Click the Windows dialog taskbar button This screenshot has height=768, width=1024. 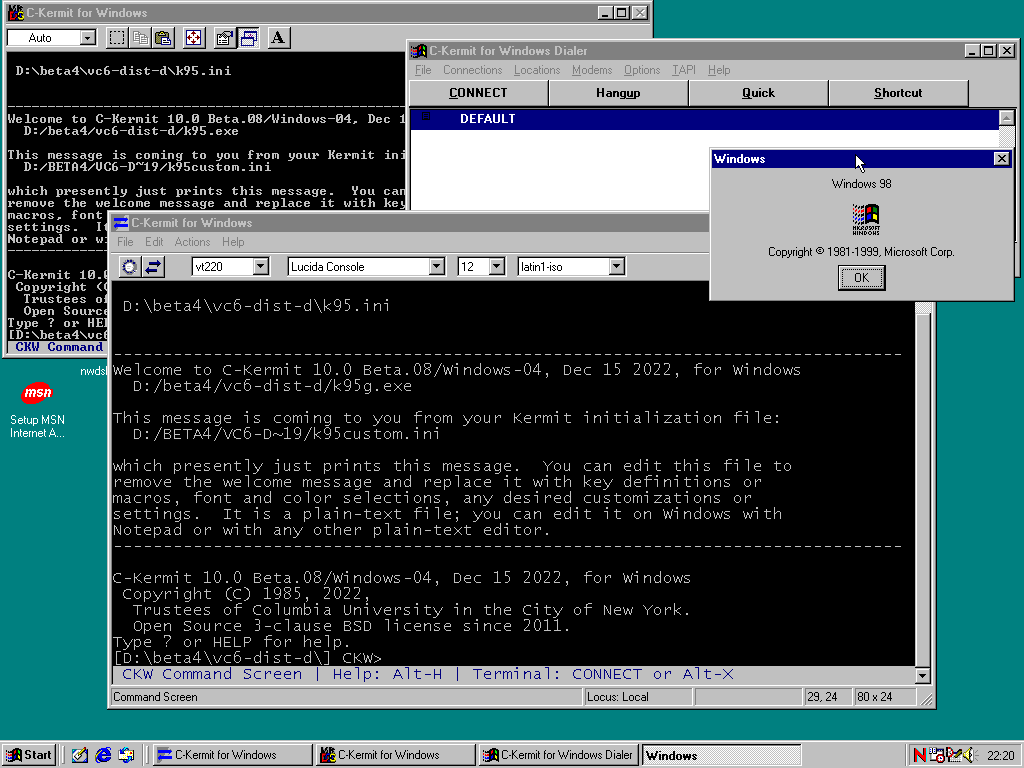coord(721,755)
